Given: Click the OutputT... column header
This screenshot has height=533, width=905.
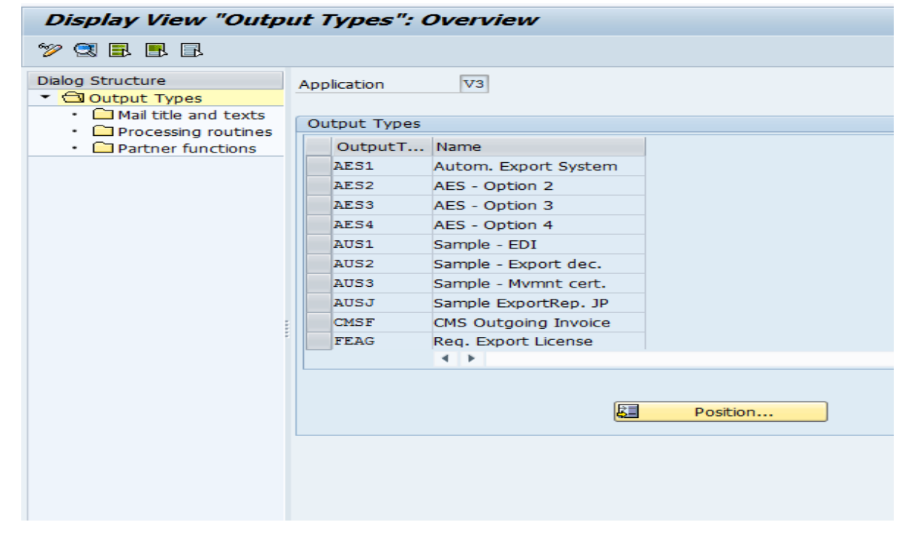Looking at the screenshot, I should (381, 147).
